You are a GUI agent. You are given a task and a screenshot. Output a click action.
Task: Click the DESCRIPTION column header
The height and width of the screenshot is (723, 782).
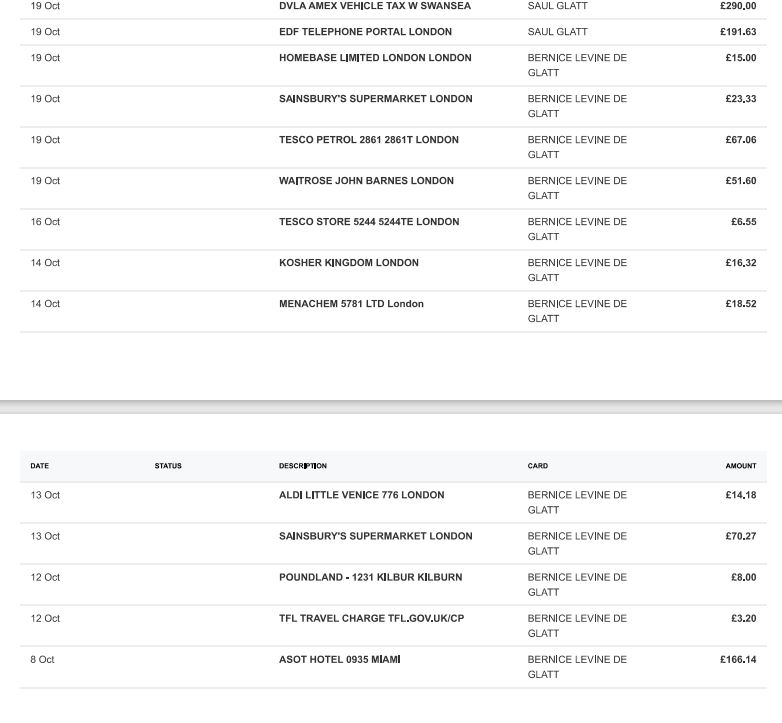[x=303, y=466]
